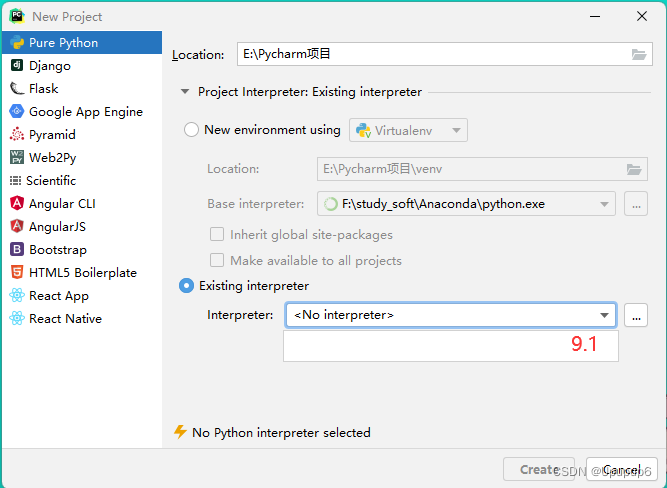This screenshot has height=488, width=667.
Task: Click the Angular CLI icon
Action: (17, 203)
